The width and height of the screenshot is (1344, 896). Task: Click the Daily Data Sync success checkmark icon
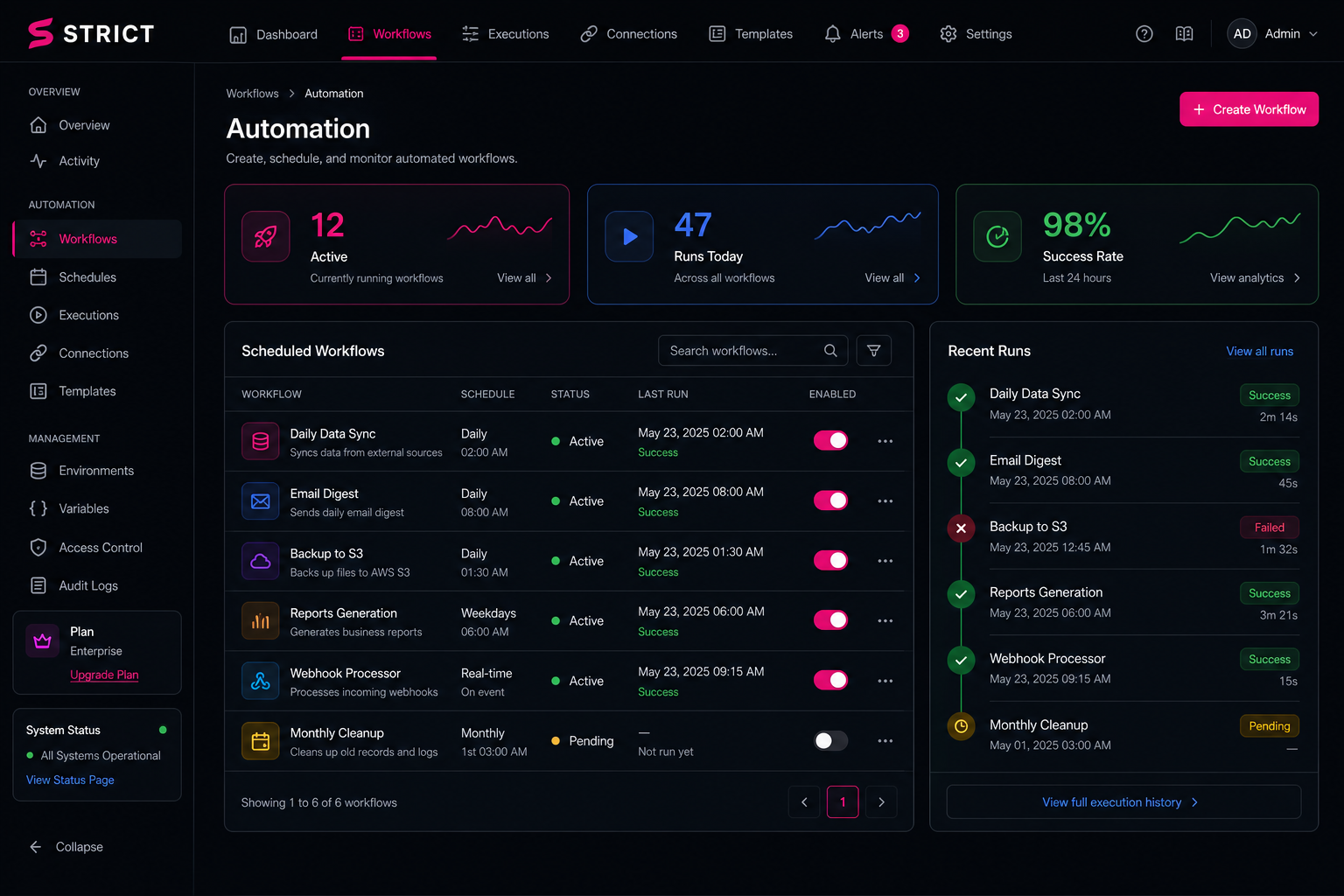click(x=961, y=397)
